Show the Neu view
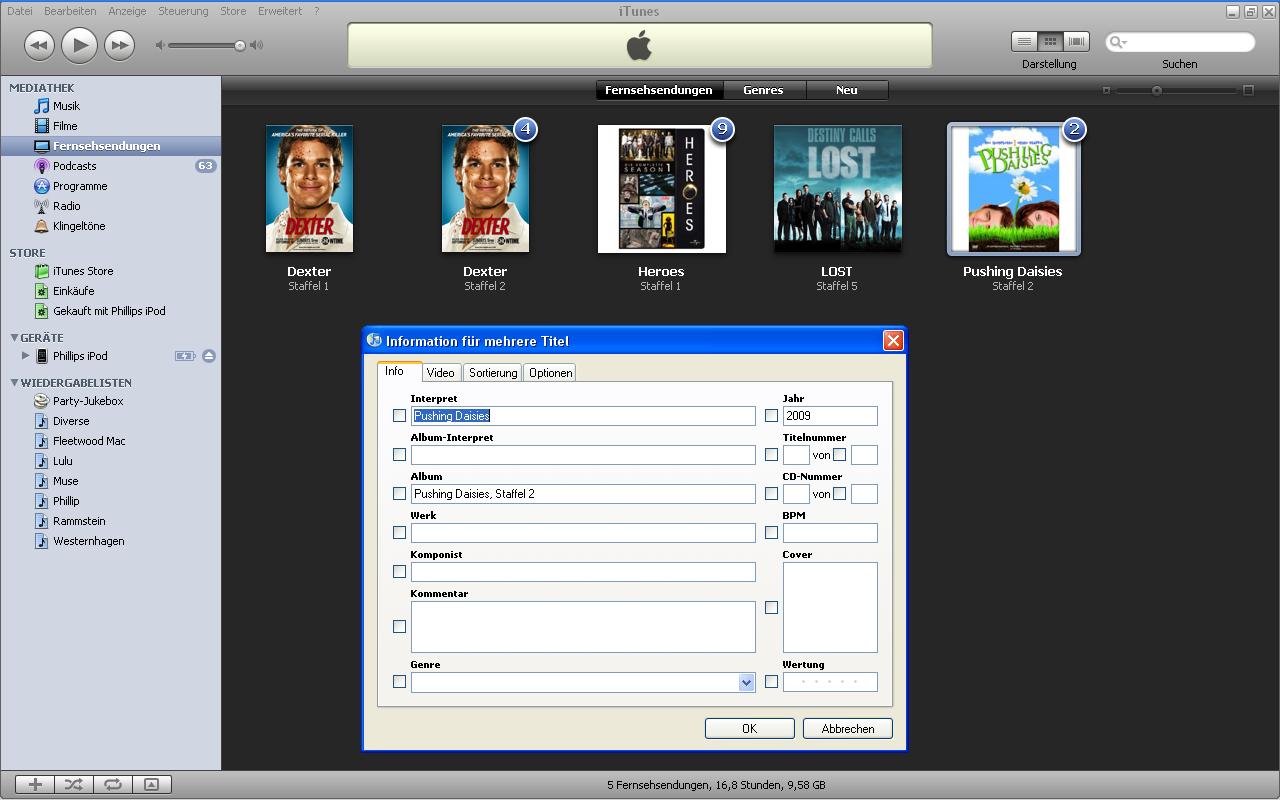1280x800 pixels. 846,90
